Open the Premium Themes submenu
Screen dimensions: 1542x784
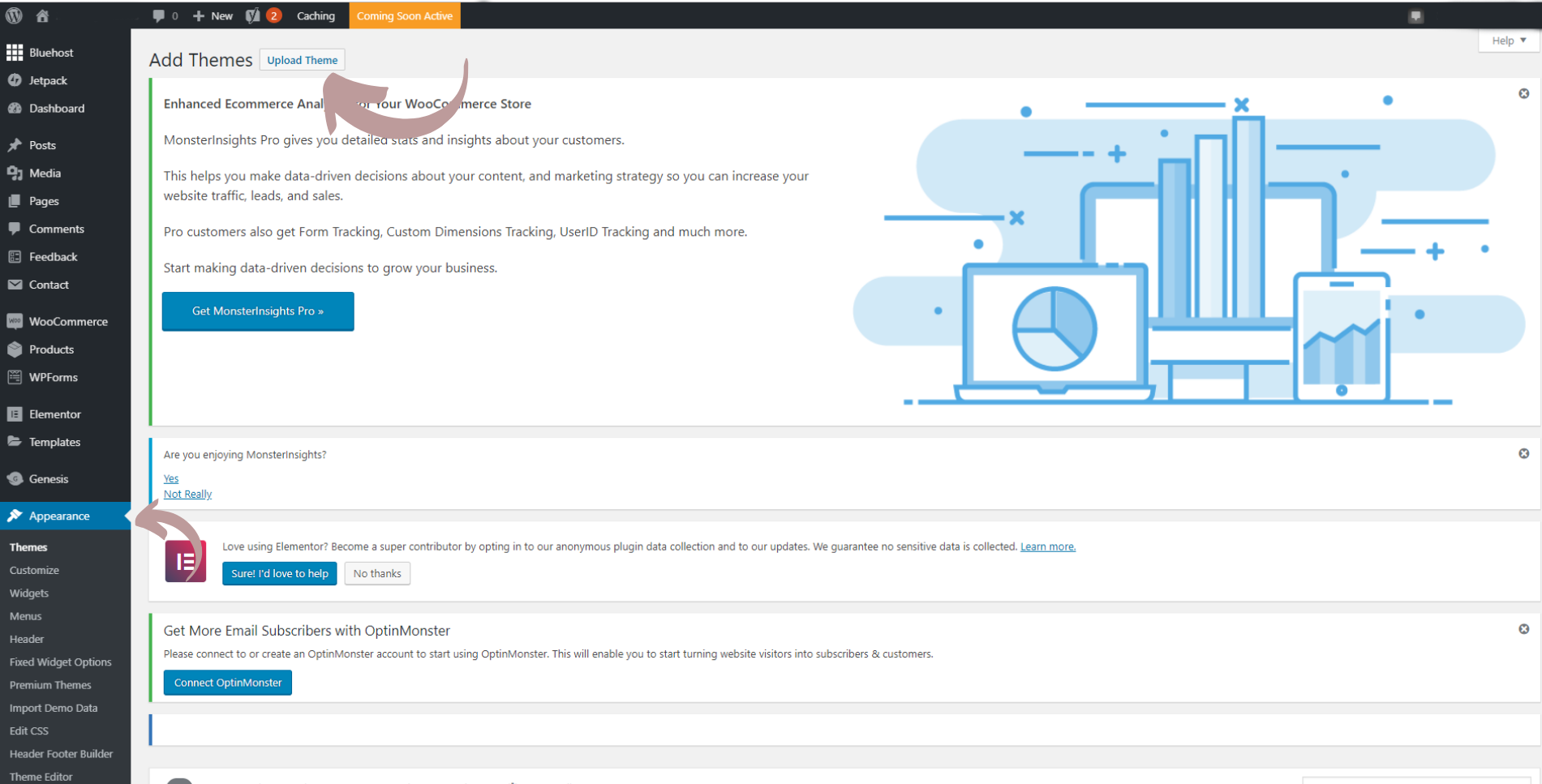(50, 684)
